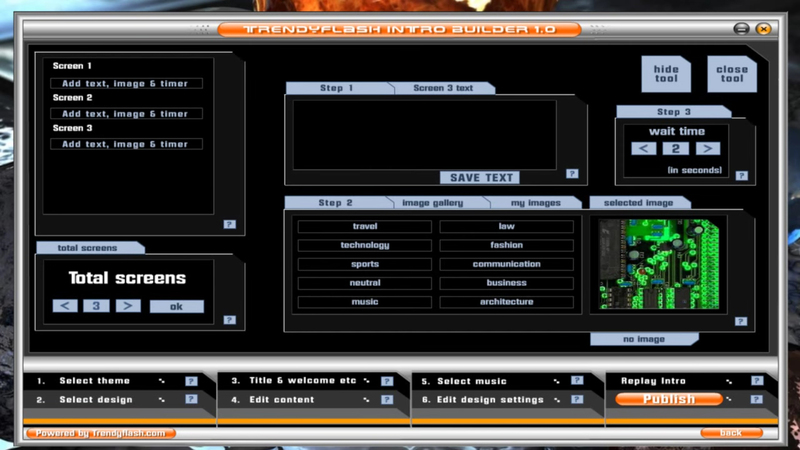Switch to the my images tab

click(536, 203)
